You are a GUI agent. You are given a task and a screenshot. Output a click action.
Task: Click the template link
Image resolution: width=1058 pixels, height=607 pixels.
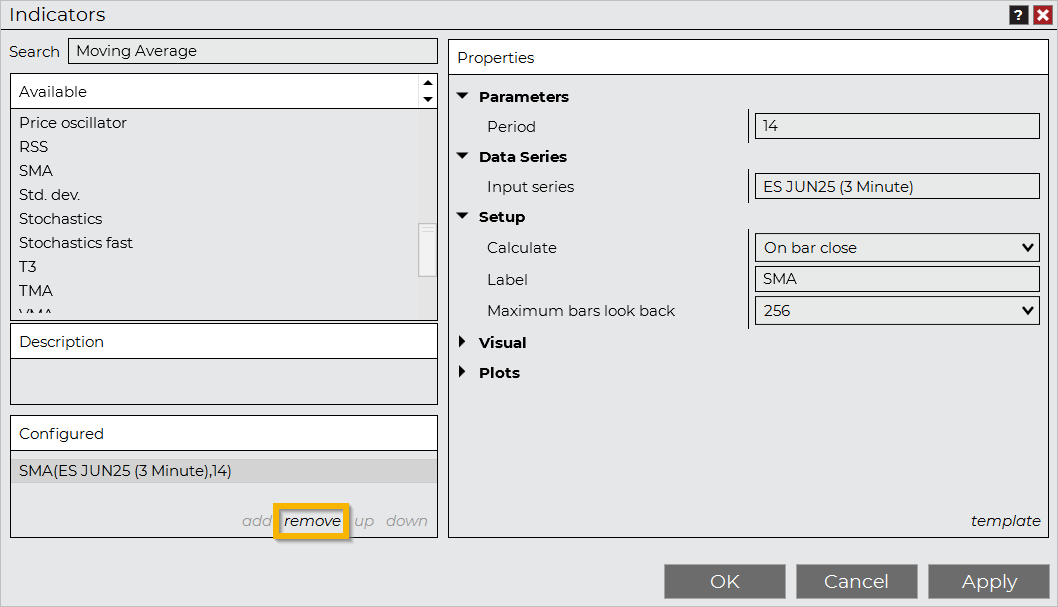[1005, 521]
